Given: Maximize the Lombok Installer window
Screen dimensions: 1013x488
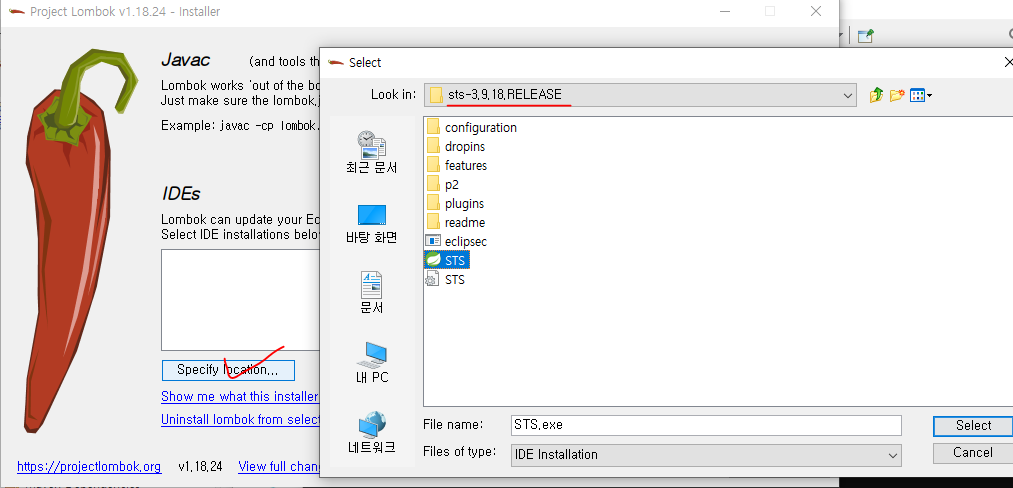Looking at the screenshot, I should (x=769, y=11).
